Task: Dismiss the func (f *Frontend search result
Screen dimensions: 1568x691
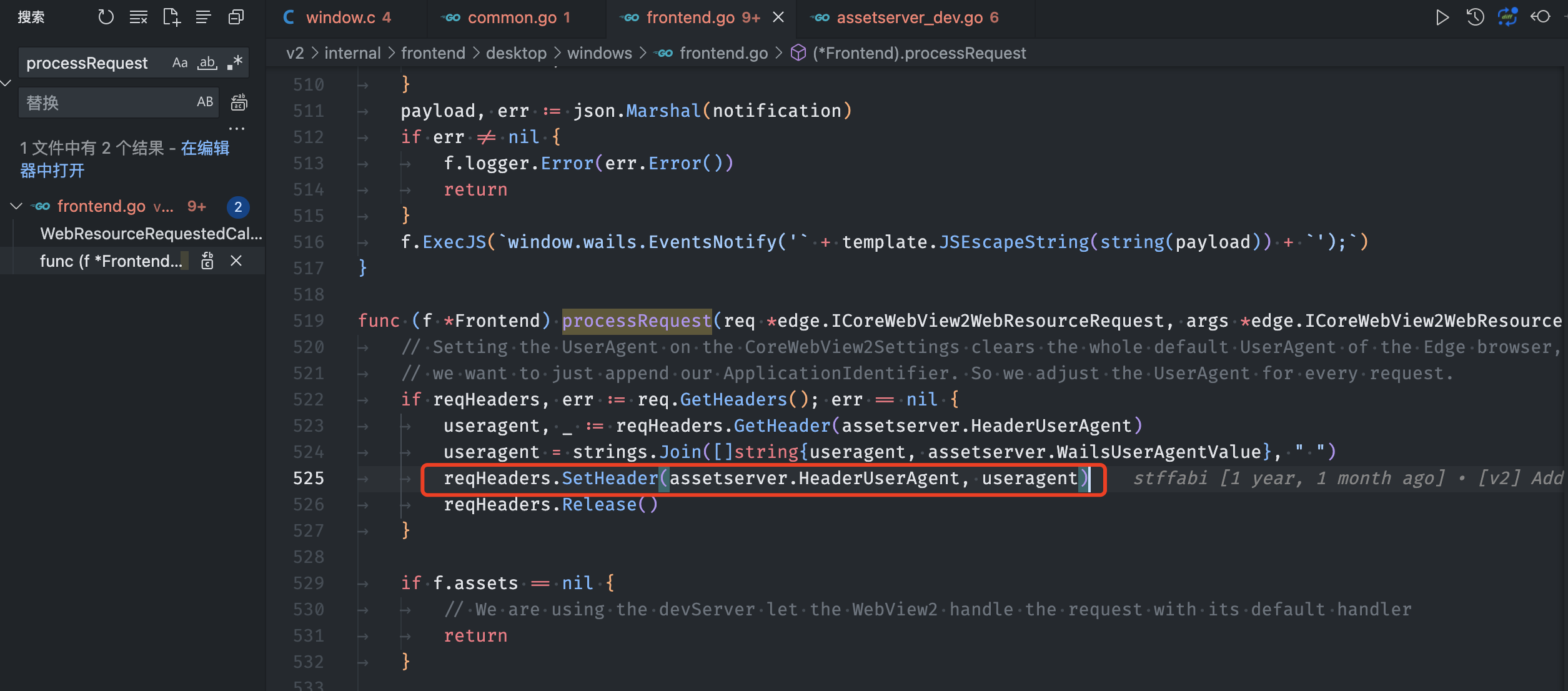Action: 236,261
